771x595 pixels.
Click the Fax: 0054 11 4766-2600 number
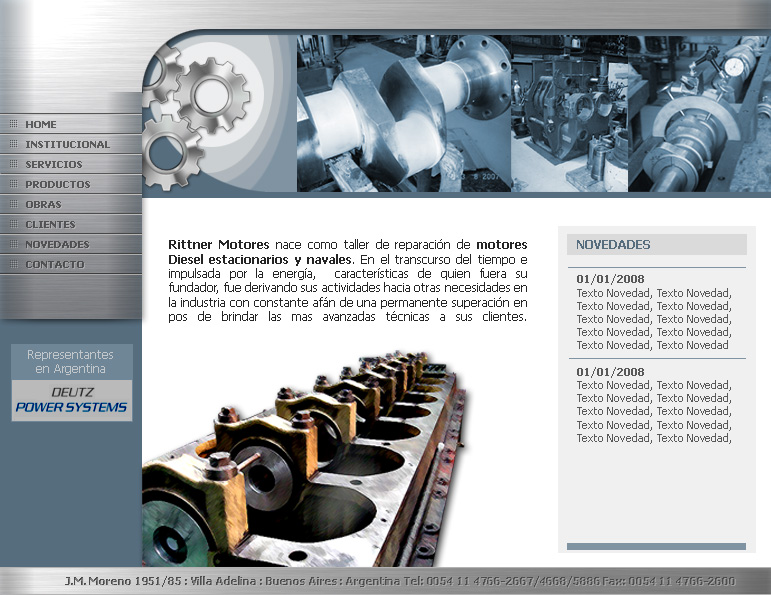coord(669,581)
